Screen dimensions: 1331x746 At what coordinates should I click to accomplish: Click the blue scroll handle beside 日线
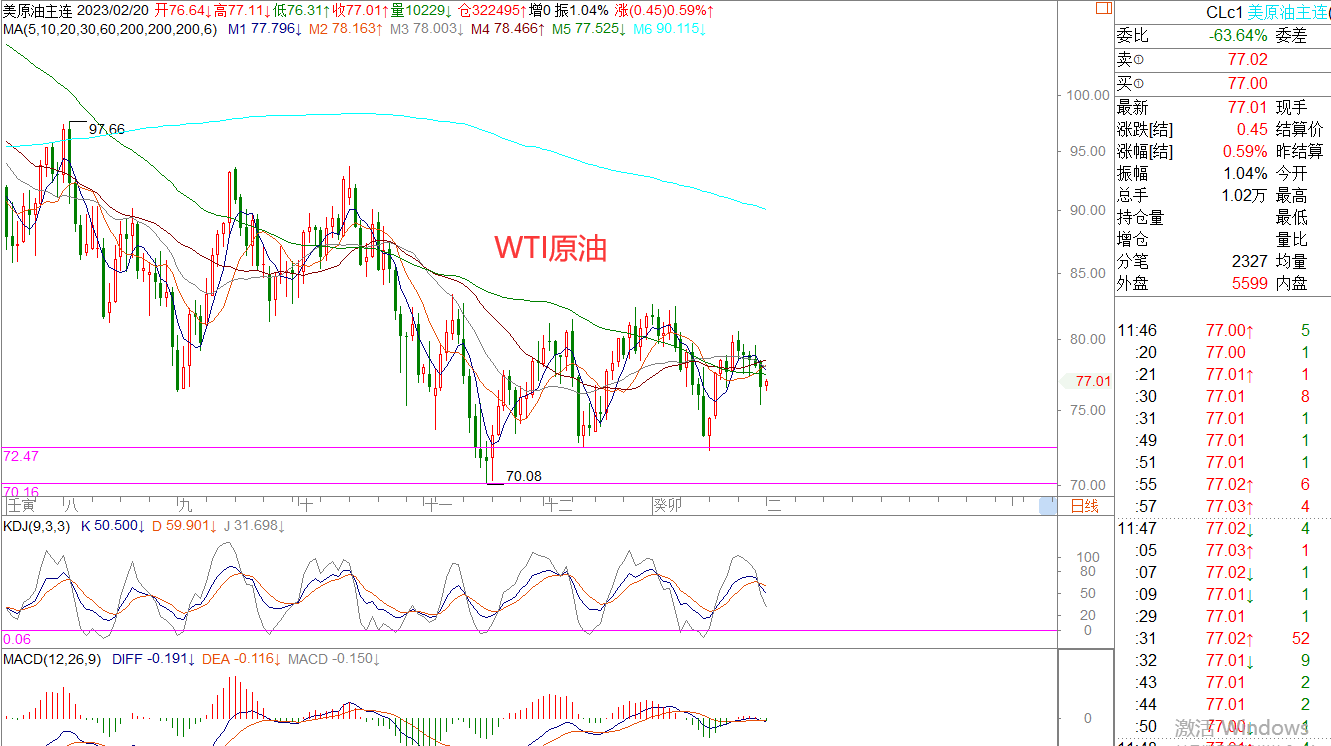[x=1048, y=507]
